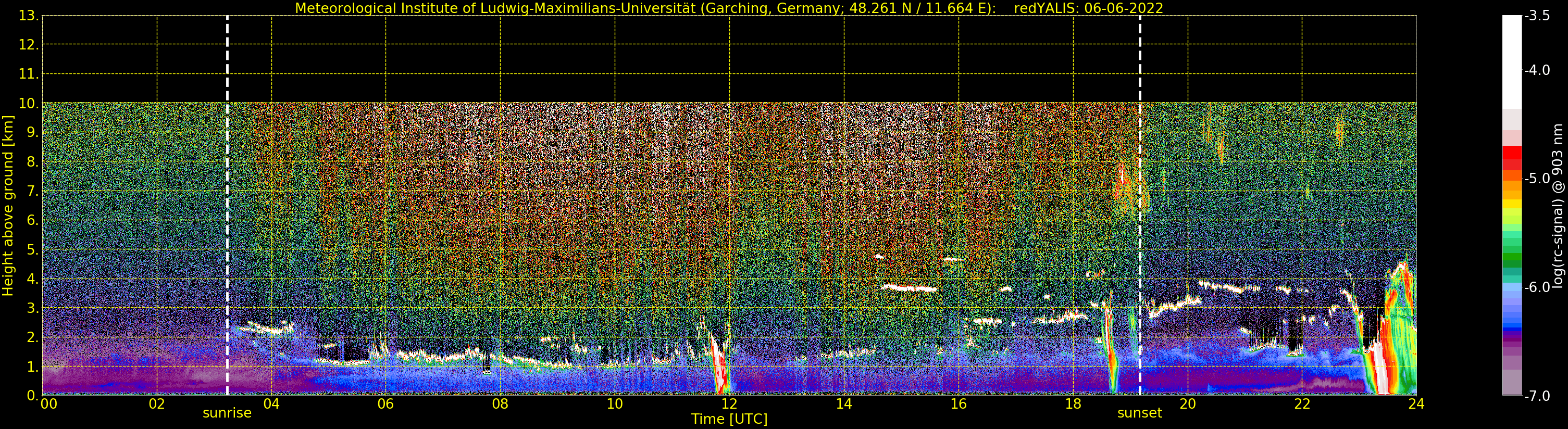
Task: Click the time axis tick label '14'
Action: (x=844, y=404)
